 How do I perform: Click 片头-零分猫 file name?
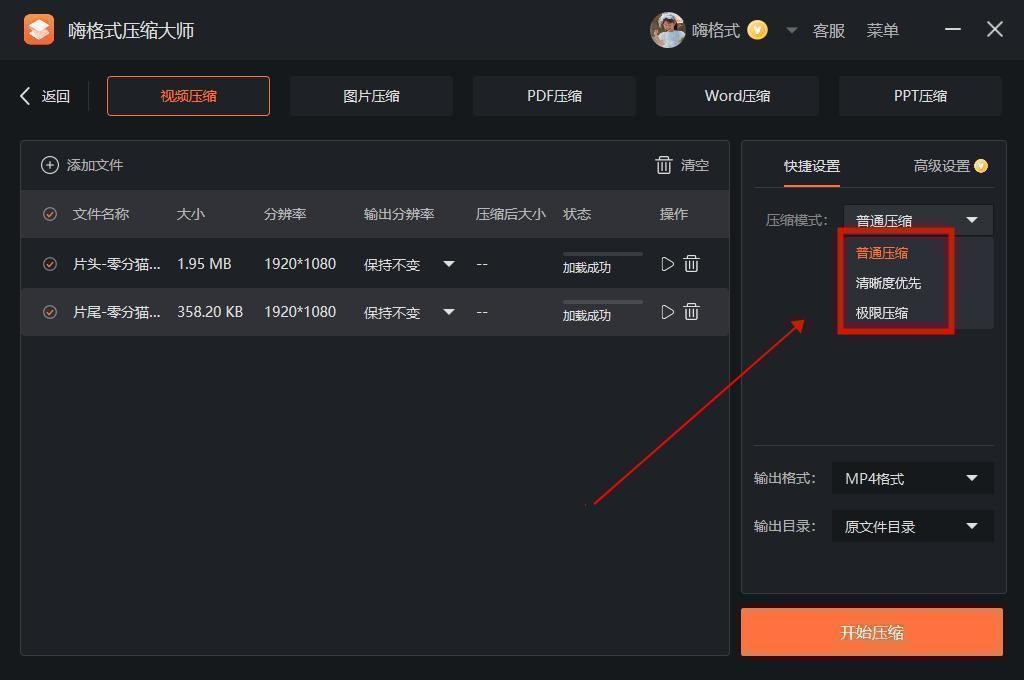point(116,264)
